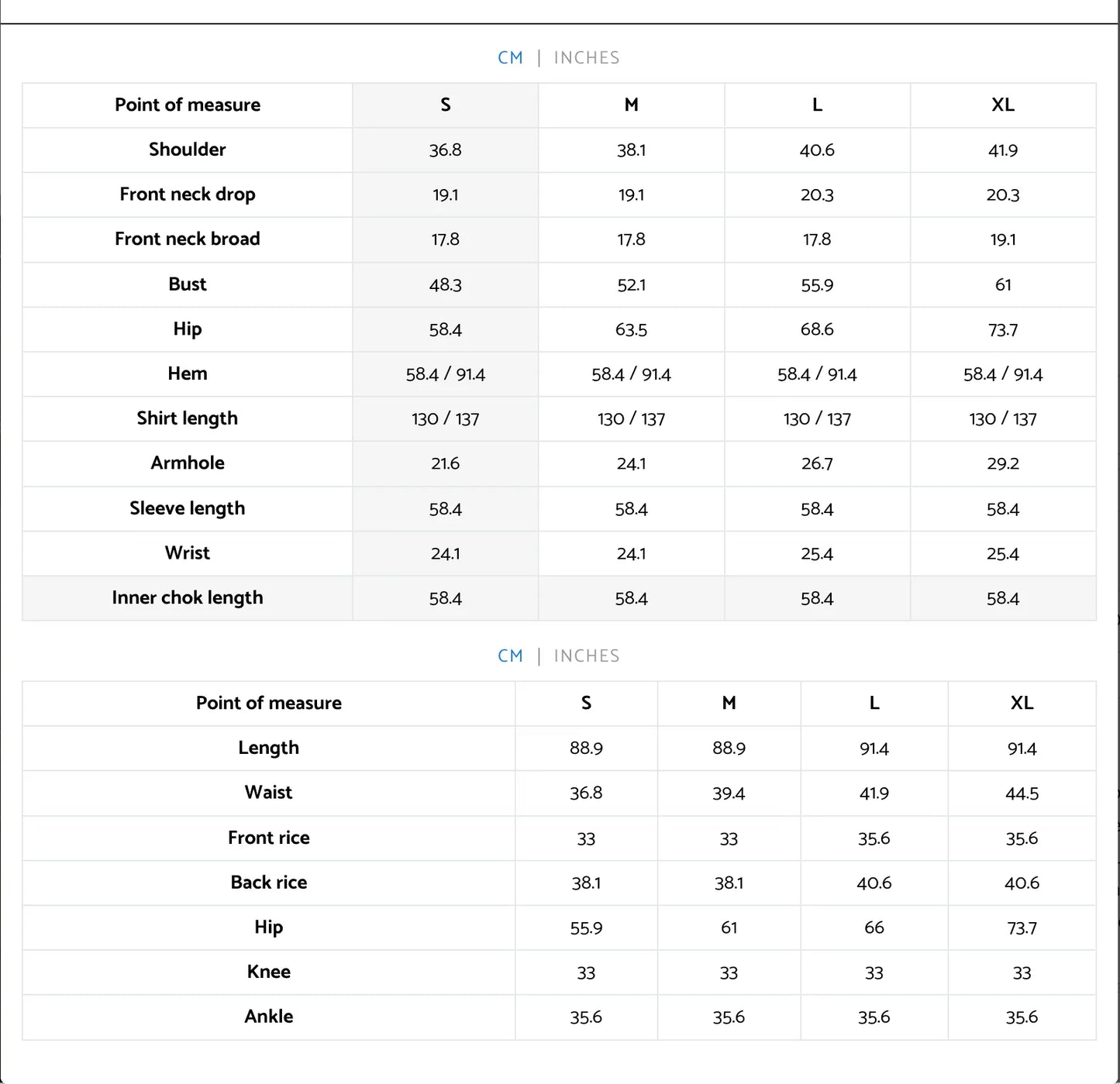Viewport: 1120px width, 1084px height.
Task: Select the Hem value for size M
Action: click(631, 375)
